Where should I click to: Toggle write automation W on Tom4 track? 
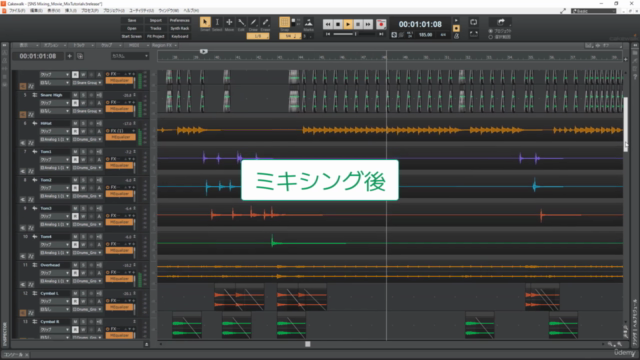pyautogui.click(x=83, y=244)
